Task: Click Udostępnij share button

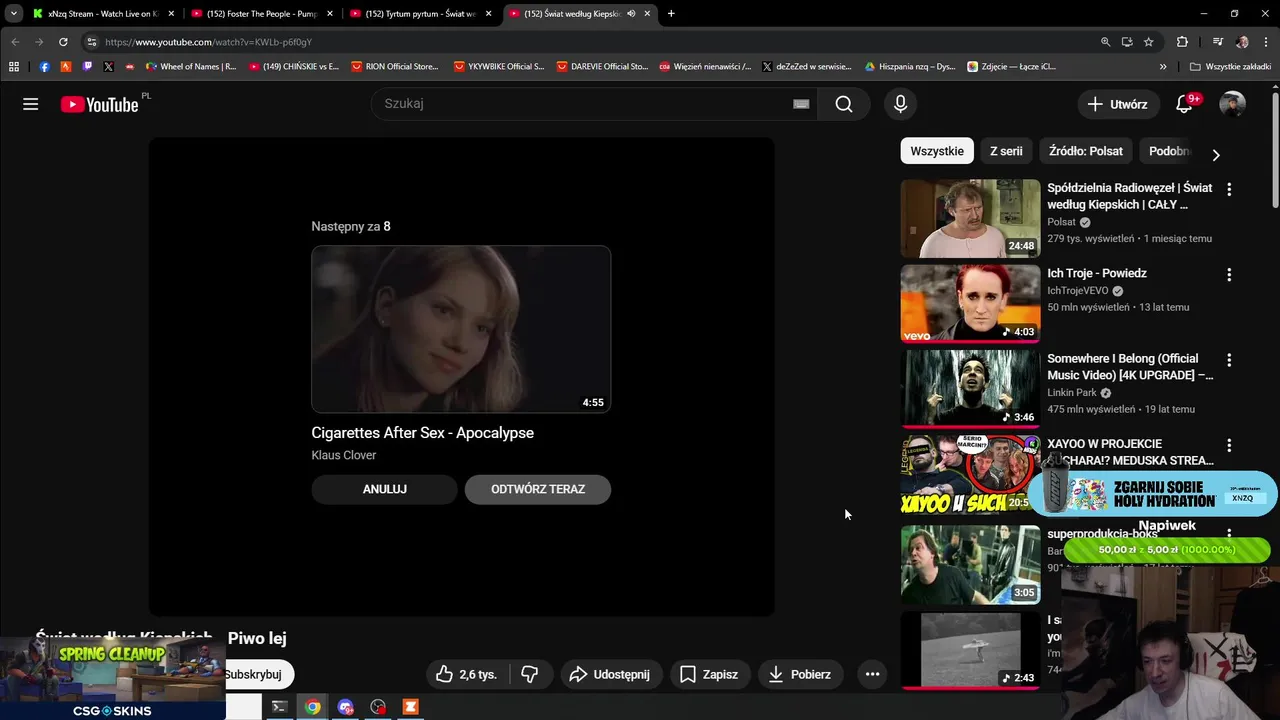Action: point(609,674)
